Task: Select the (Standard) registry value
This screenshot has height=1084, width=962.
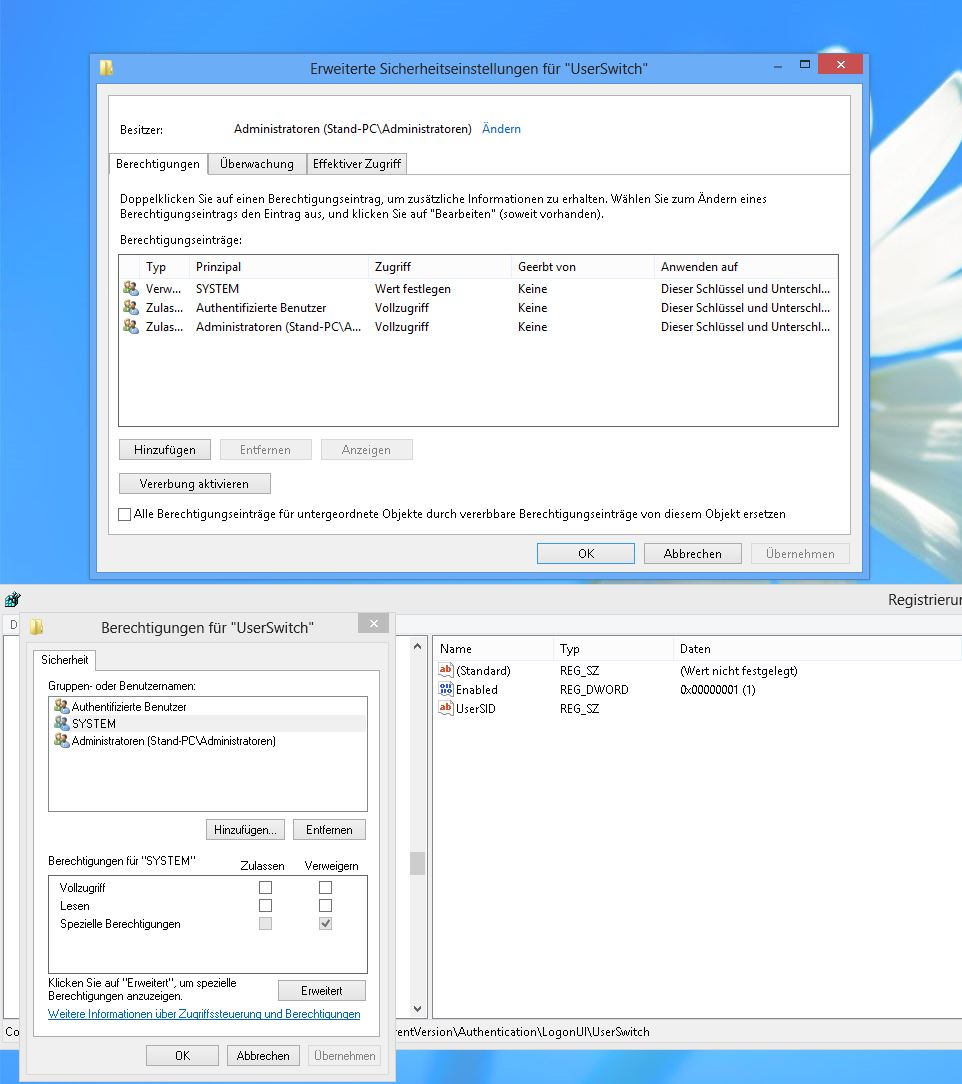Action: click(483, 671)
